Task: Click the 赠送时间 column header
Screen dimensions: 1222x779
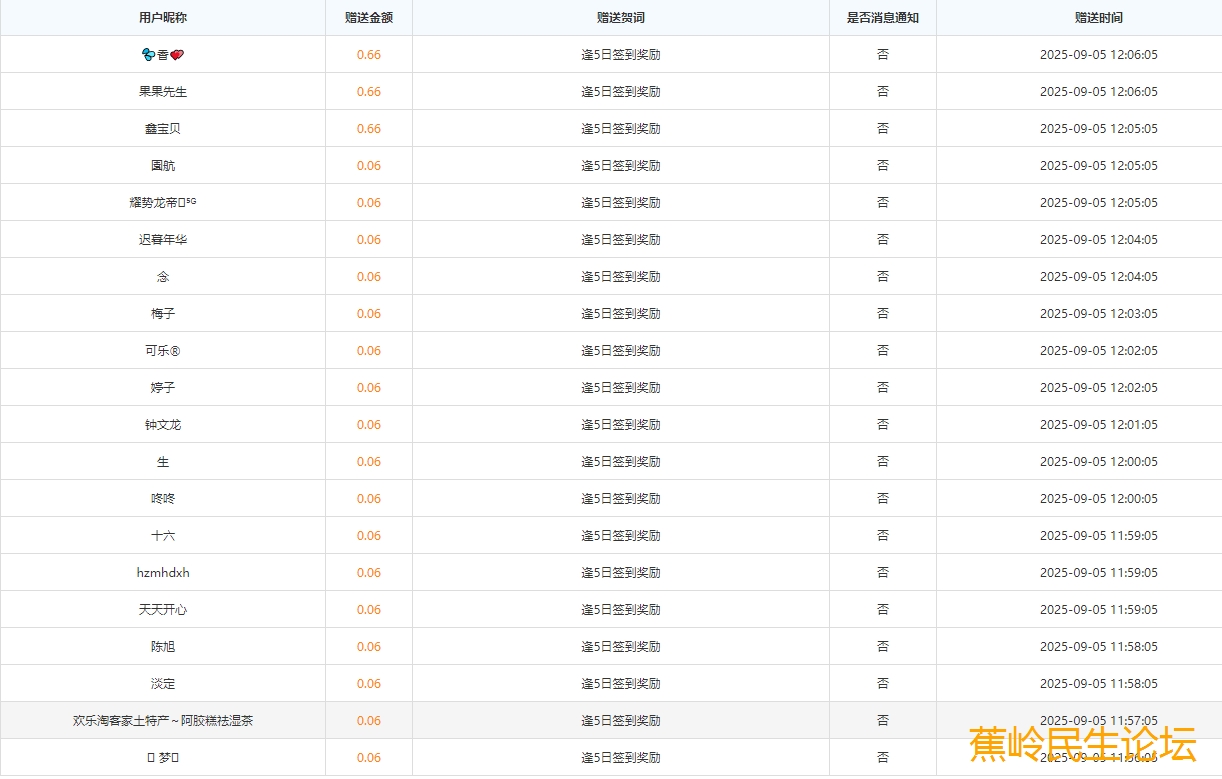Action: [1098, 18]
